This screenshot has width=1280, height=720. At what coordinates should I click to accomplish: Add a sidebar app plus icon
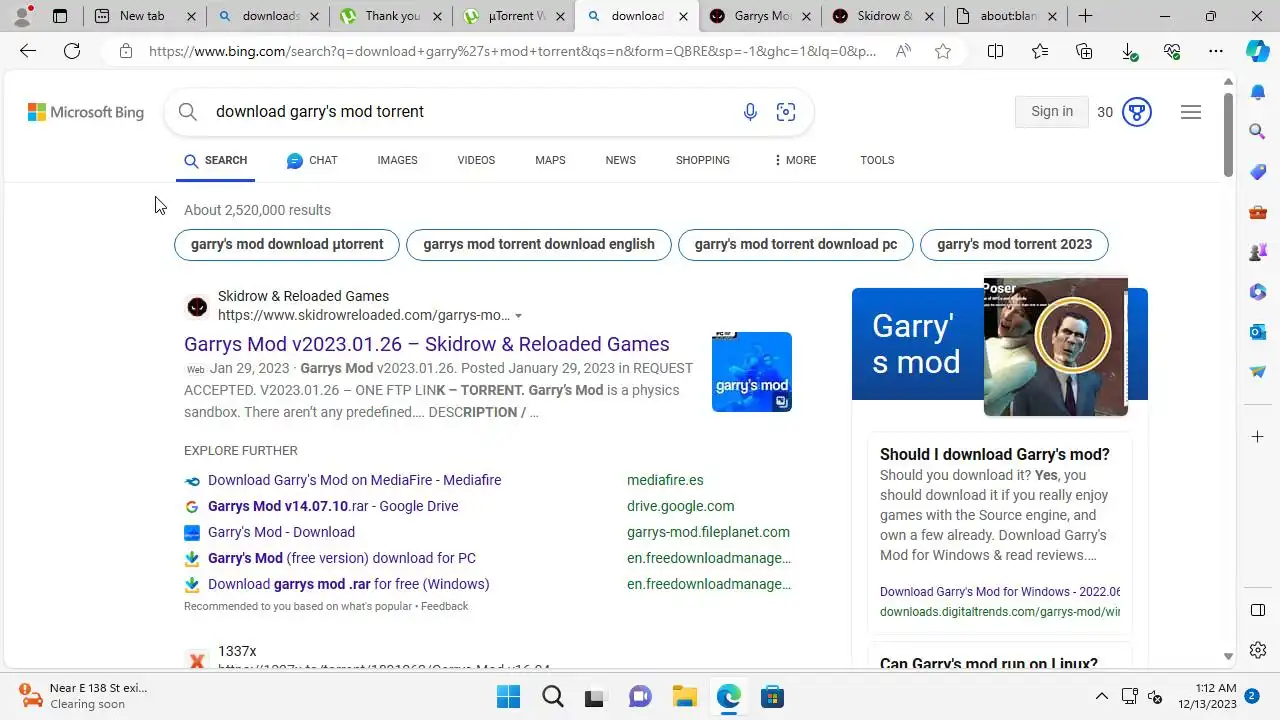1258,437
